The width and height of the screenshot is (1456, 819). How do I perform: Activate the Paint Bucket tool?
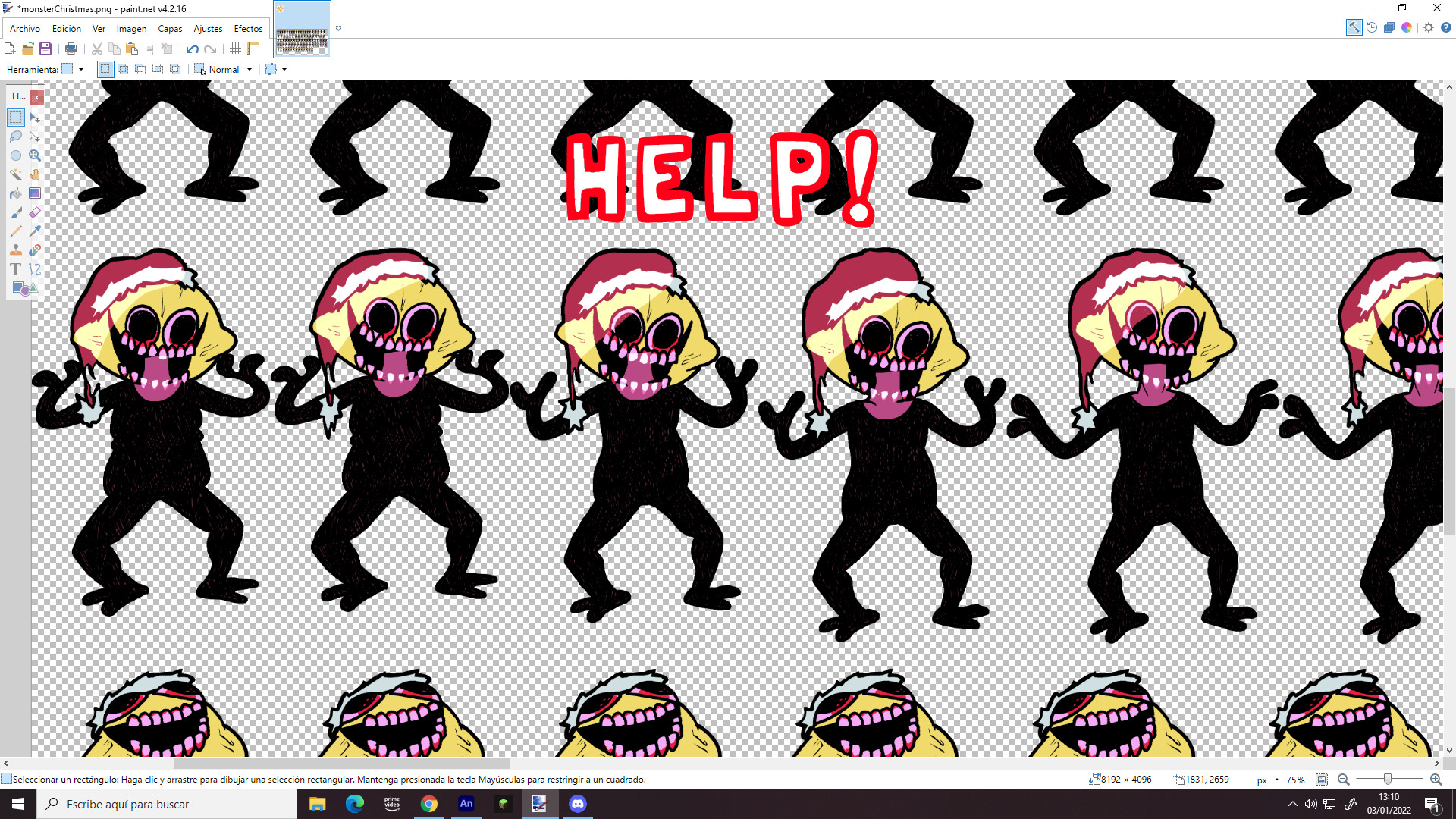[15, 193]
